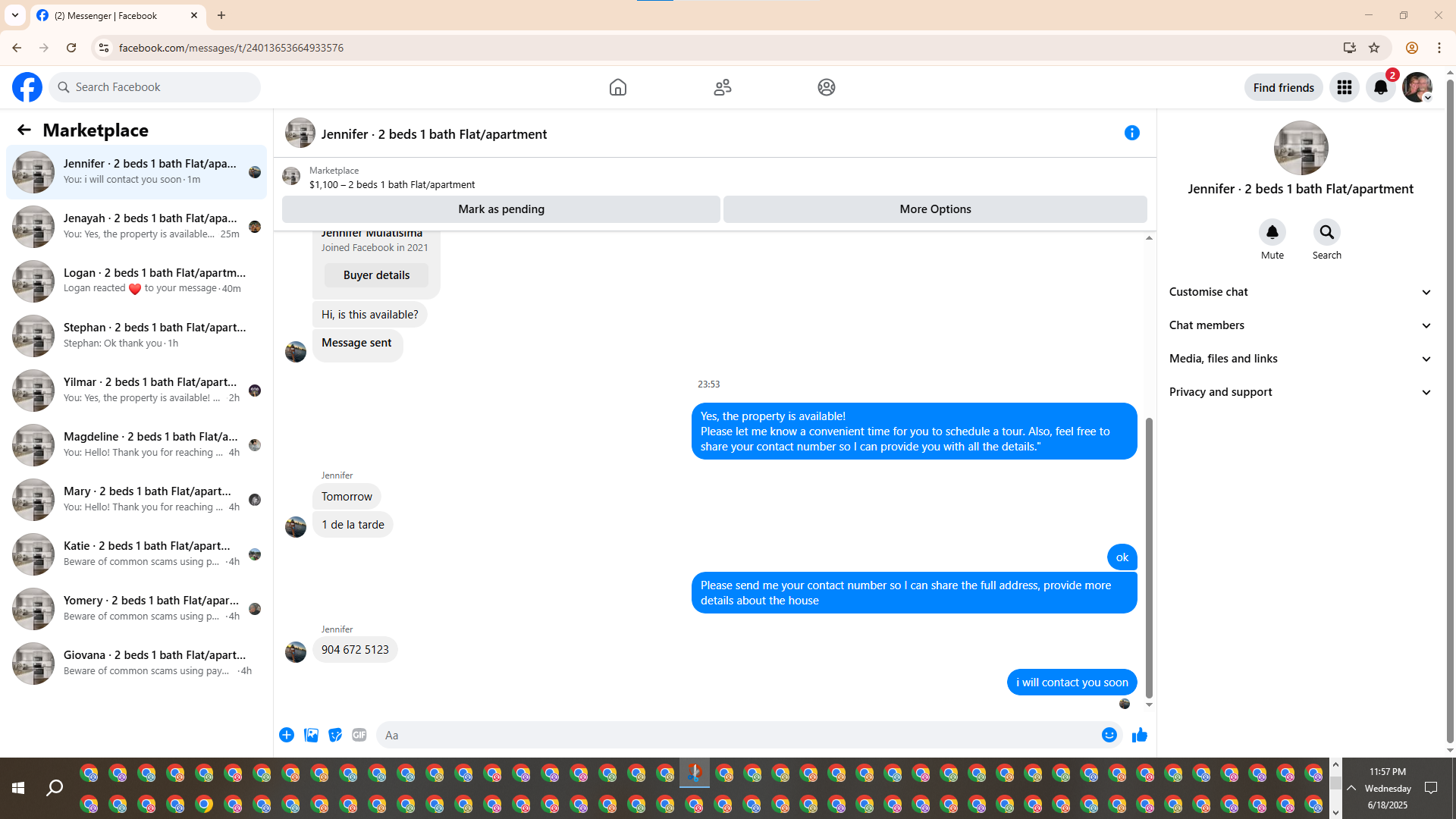
Task: Click the Buyer details button
Action: click(x=376, y=275)
